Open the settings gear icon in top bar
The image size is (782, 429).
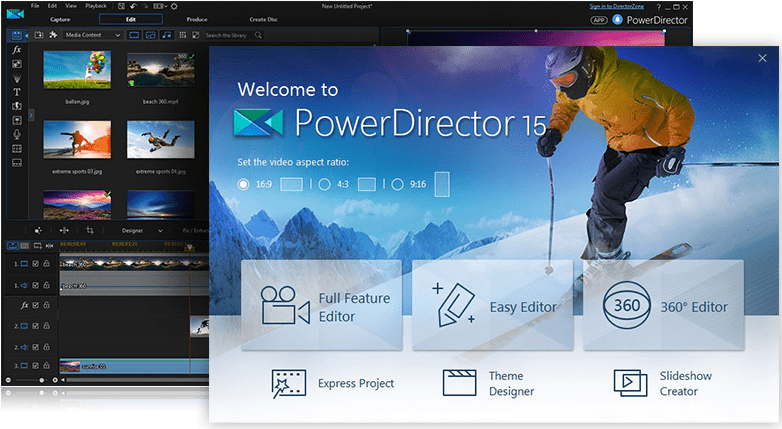pyautogui.click(x=174, y=6)
